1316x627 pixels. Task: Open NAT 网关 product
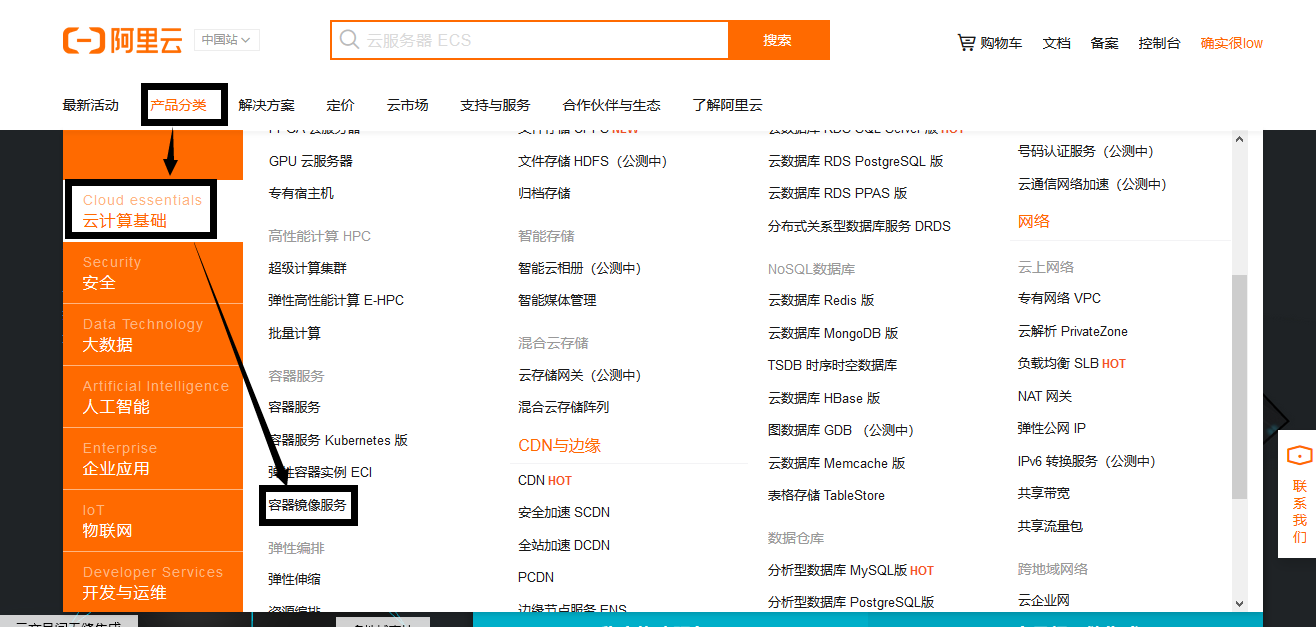tap(1045, 396)
